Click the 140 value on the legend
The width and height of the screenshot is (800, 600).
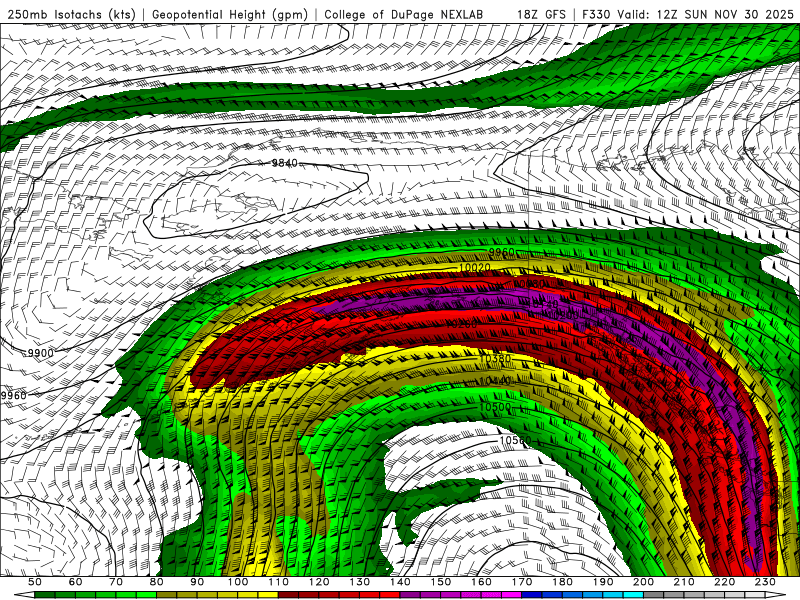click(400, 582)
